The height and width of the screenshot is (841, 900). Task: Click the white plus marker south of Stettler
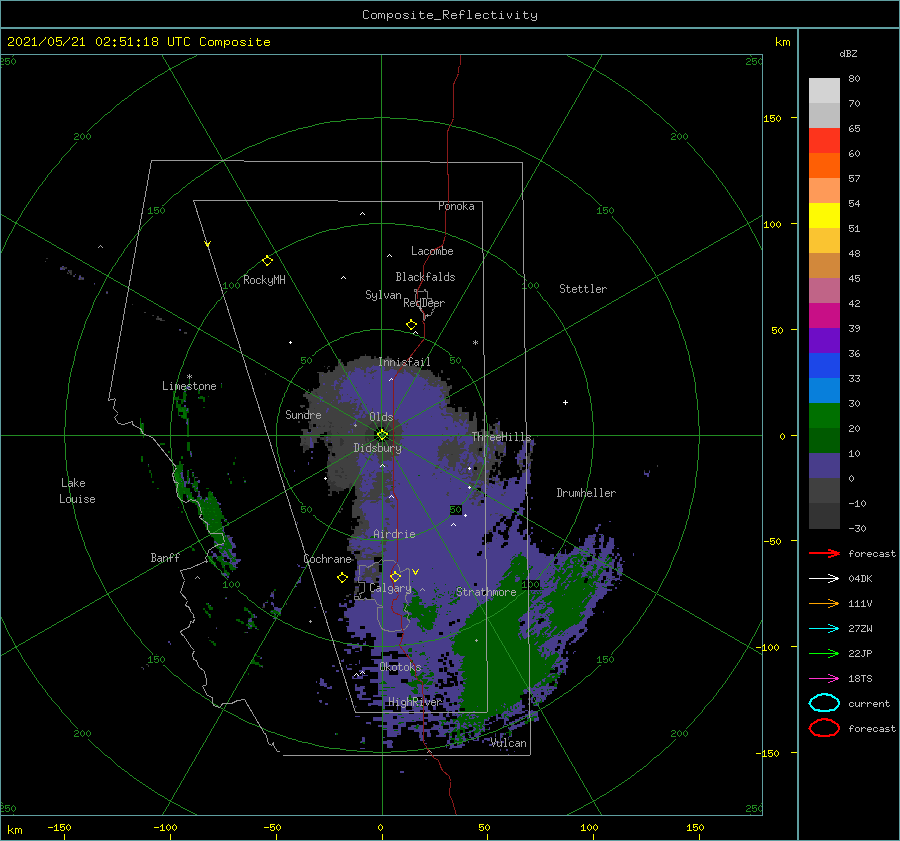[565, 402]
